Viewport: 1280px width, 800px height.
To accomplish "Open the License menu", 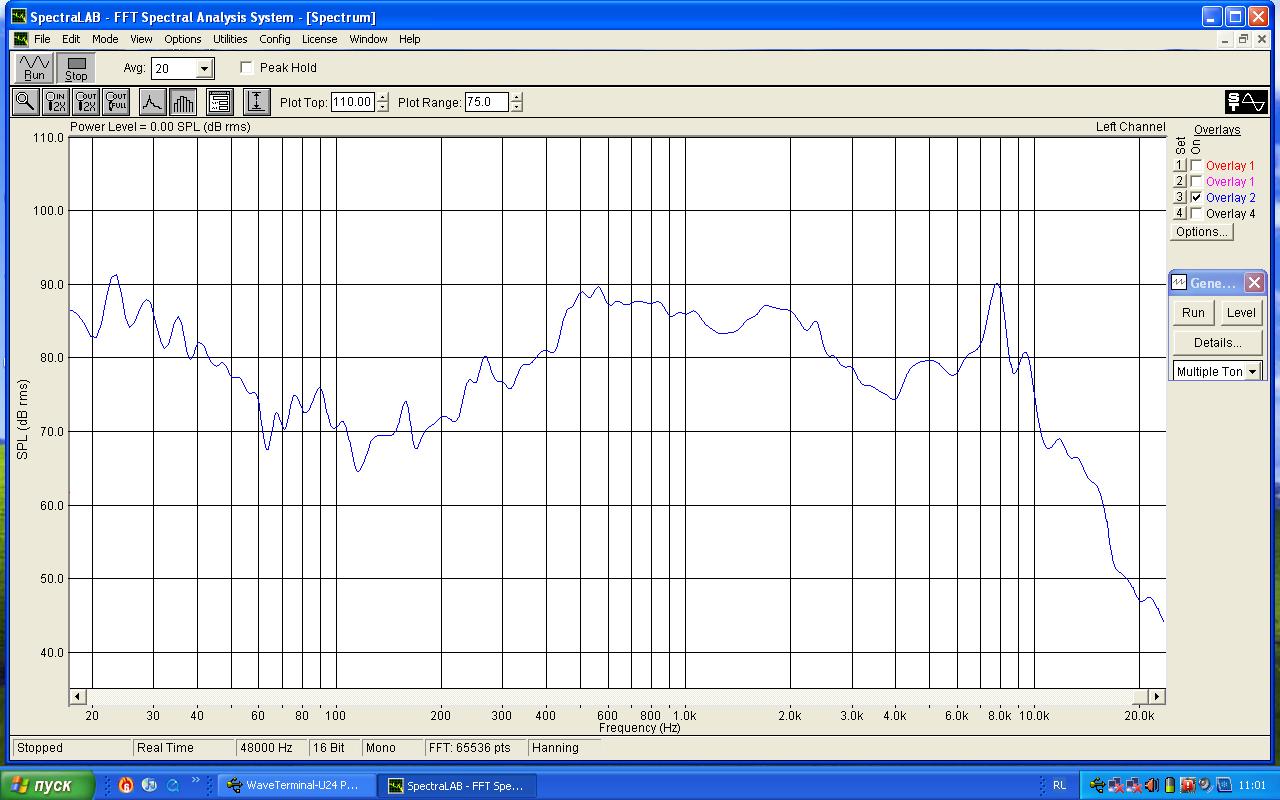I will (320, 39).
